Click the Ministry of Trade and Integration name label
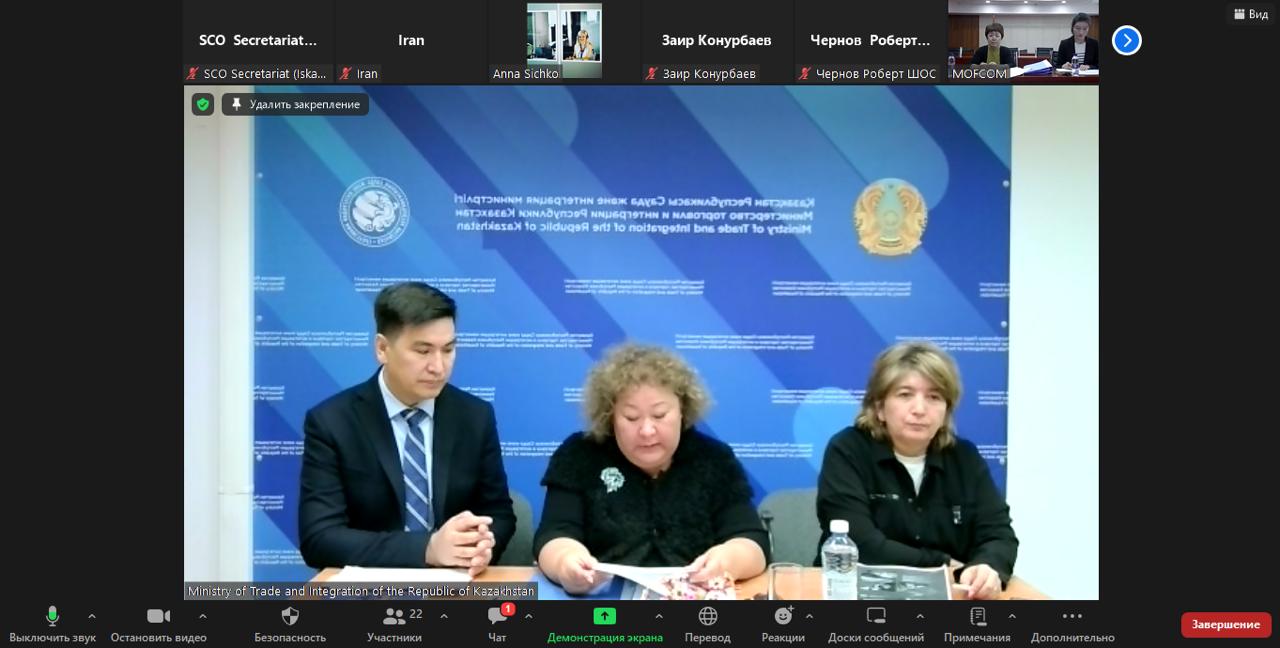 (361, 591)
